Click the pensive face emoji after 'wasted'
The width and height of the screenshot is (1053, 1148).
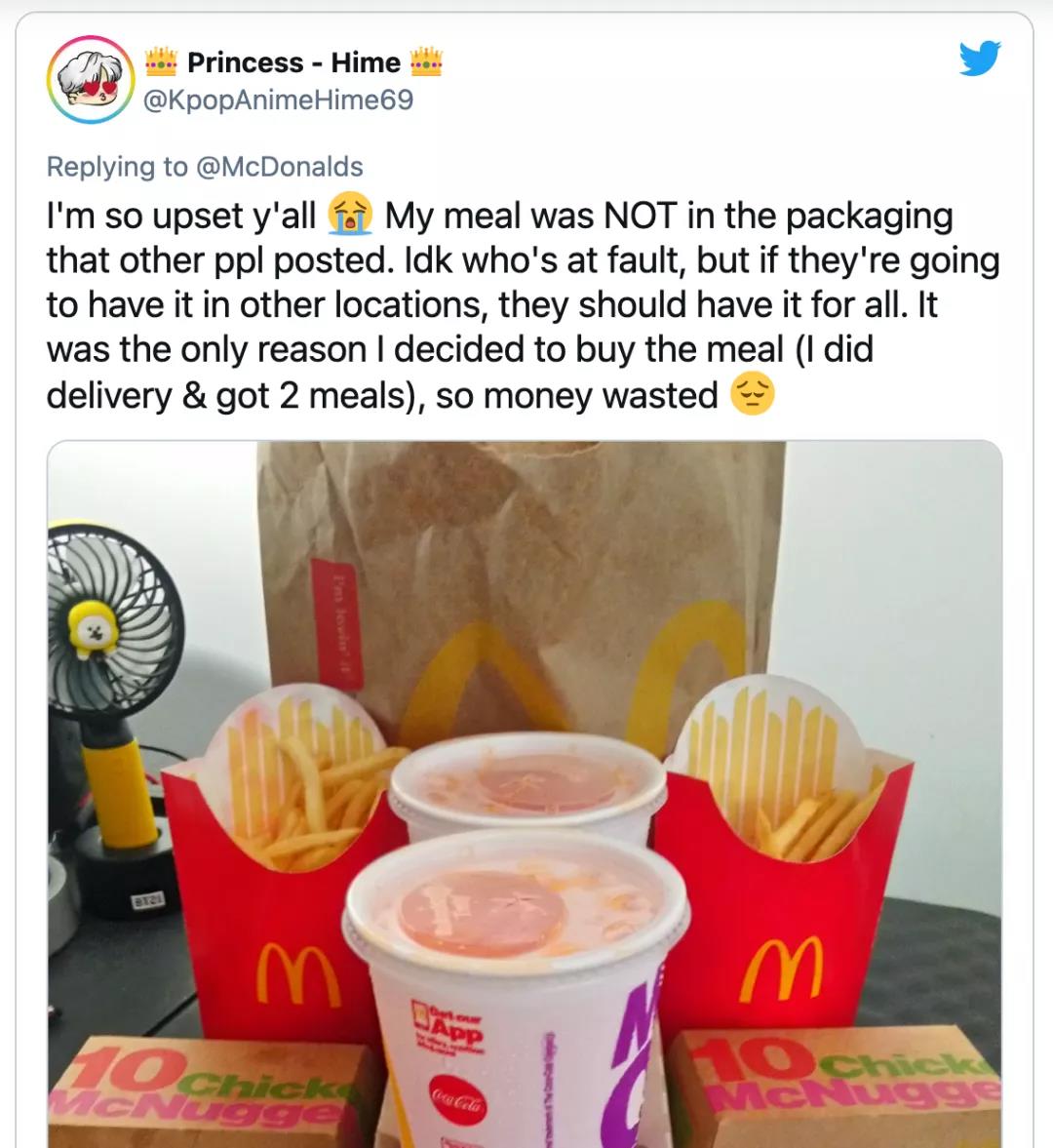[752, 394]
